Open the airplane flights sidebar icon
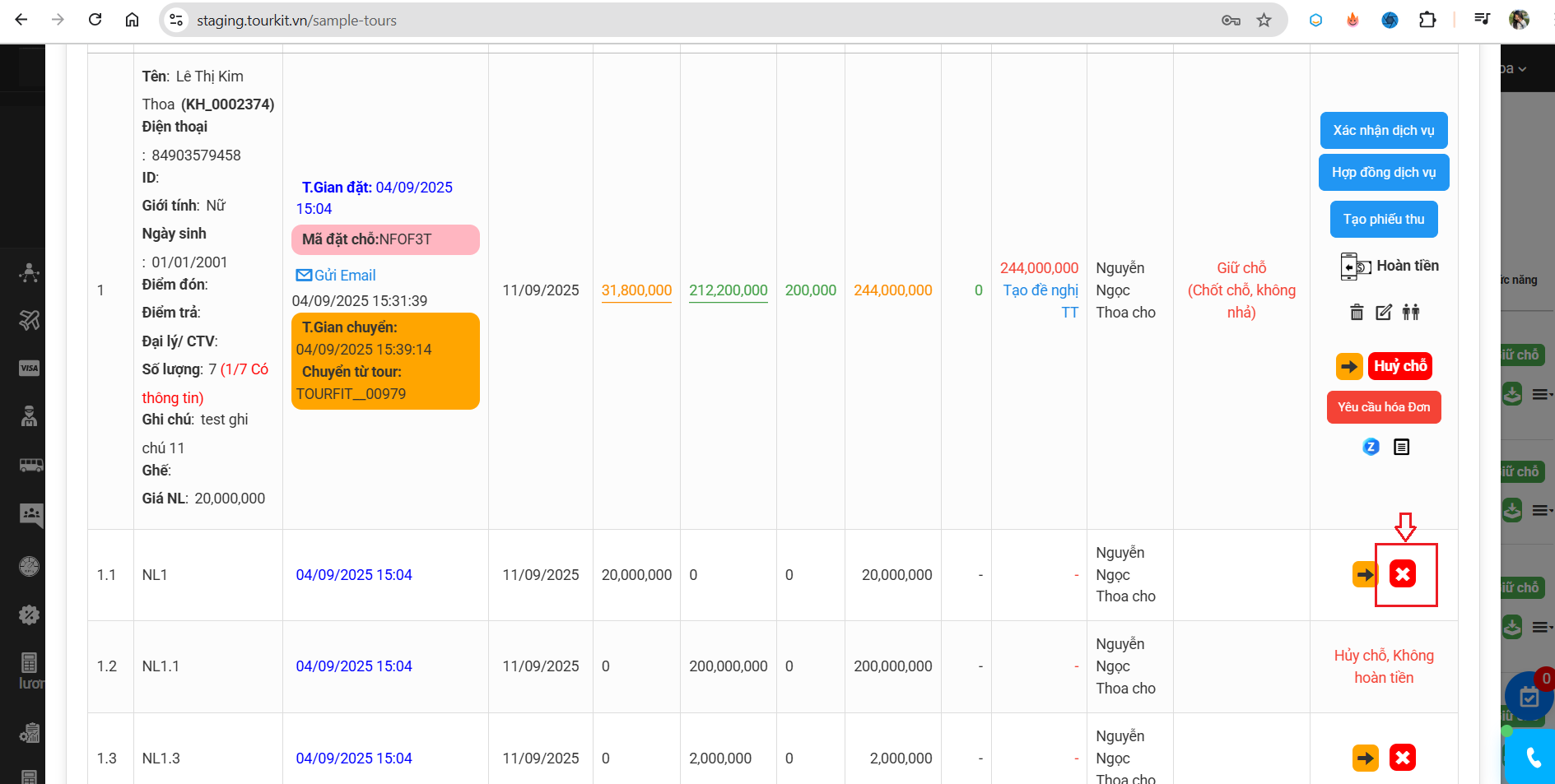The width and height of the screenshot is (1555, 784). pos(30,320)
